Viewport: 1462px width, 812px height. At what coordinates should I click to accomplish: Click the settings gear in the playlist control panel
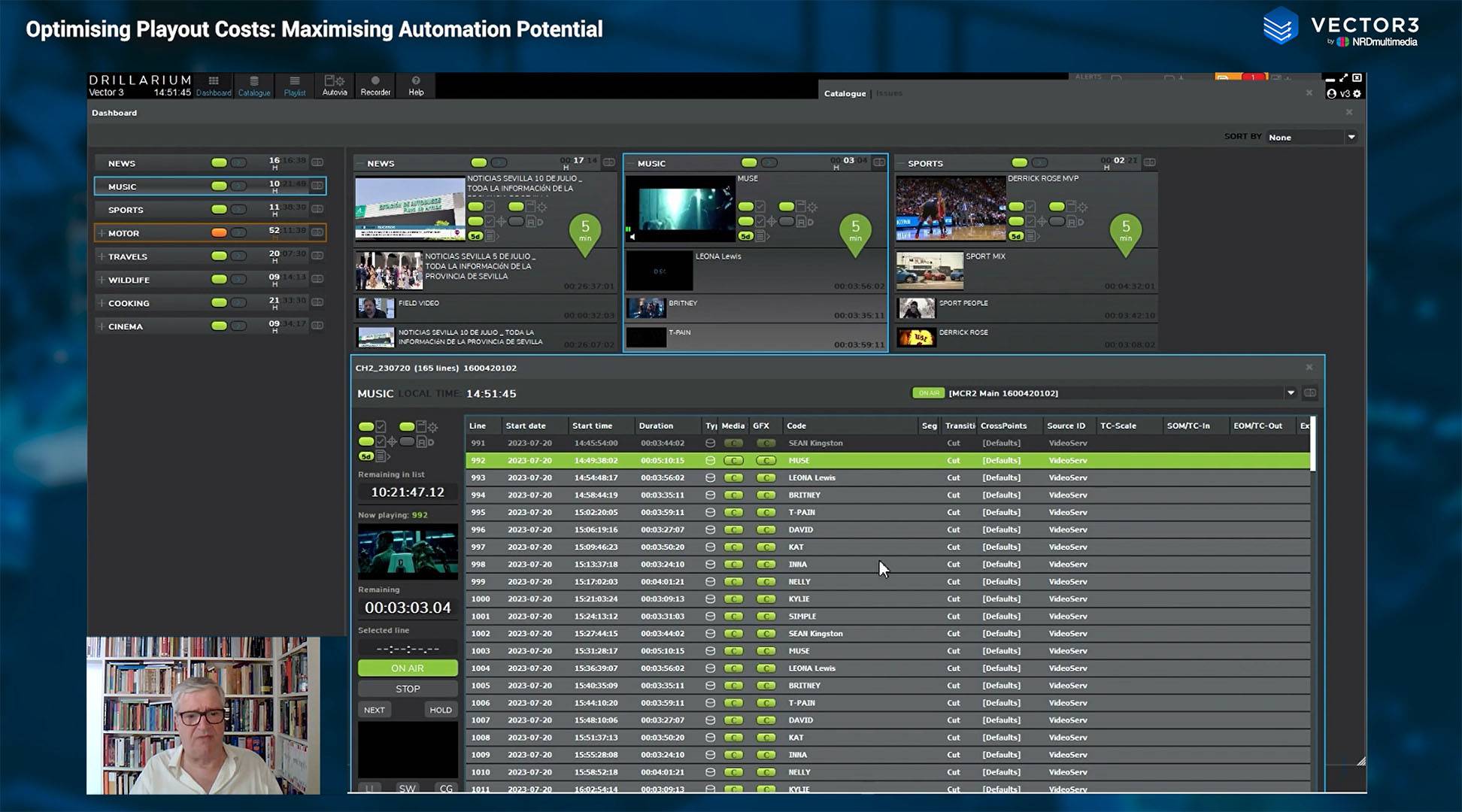click(x=432, y=427)
